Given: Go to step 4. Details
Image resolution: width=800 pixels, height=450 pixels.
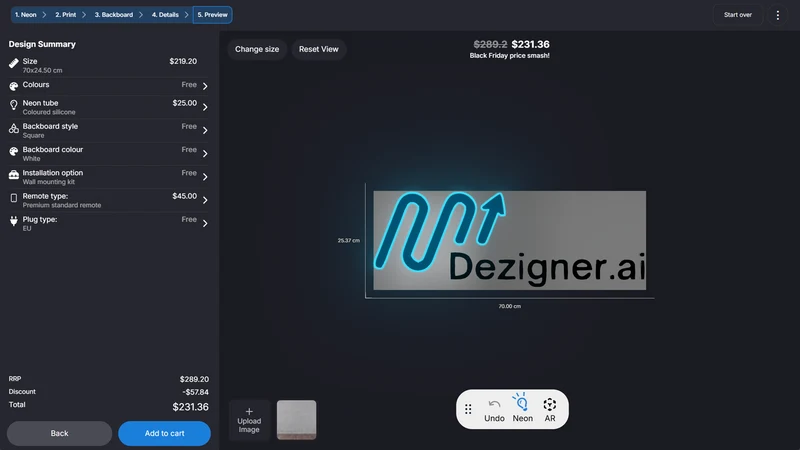Looking at the screenshot, I should pyautogui.click(x=165, y=15).
